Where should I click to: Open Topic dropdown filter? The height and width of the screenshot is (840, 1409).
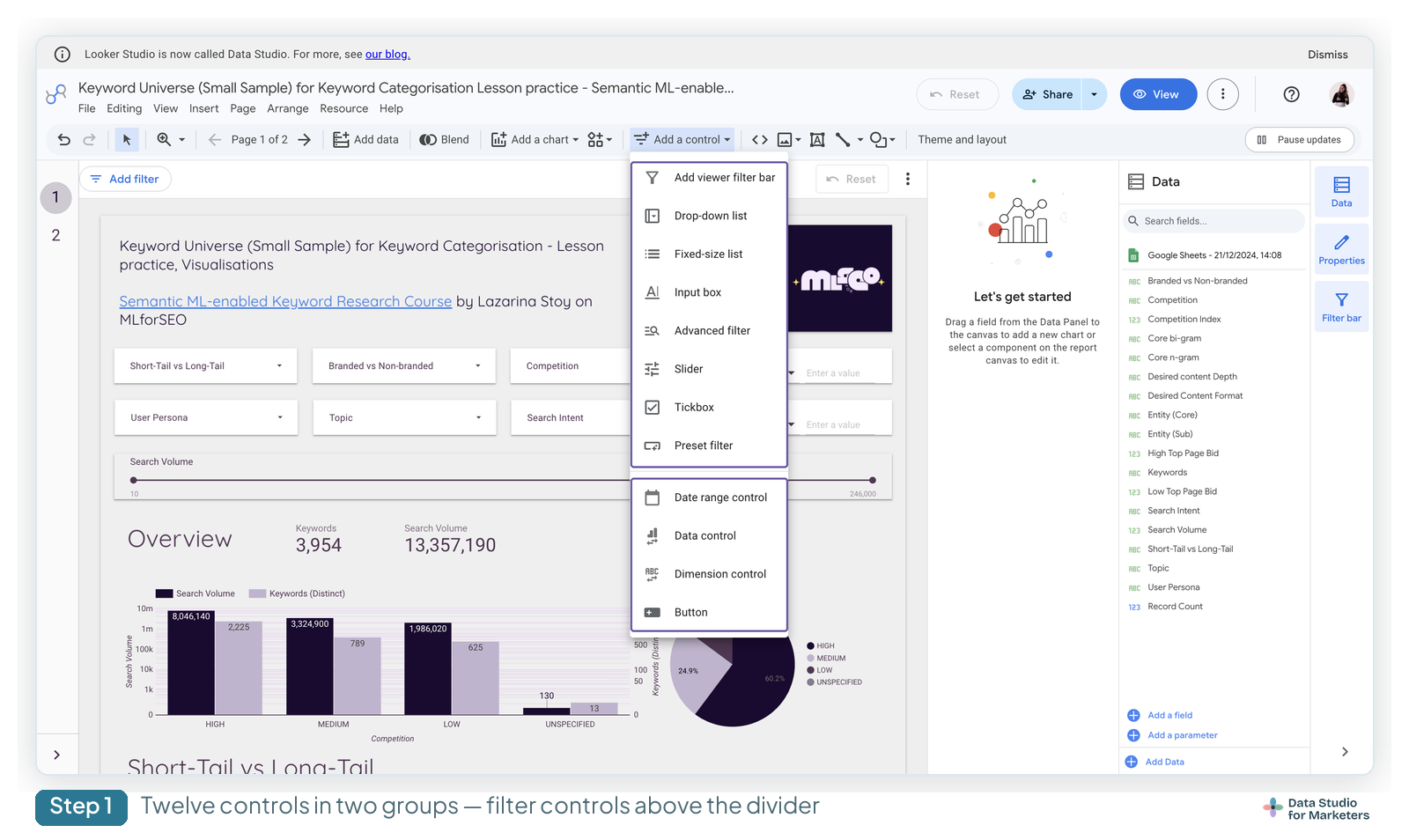click(403, 417)
